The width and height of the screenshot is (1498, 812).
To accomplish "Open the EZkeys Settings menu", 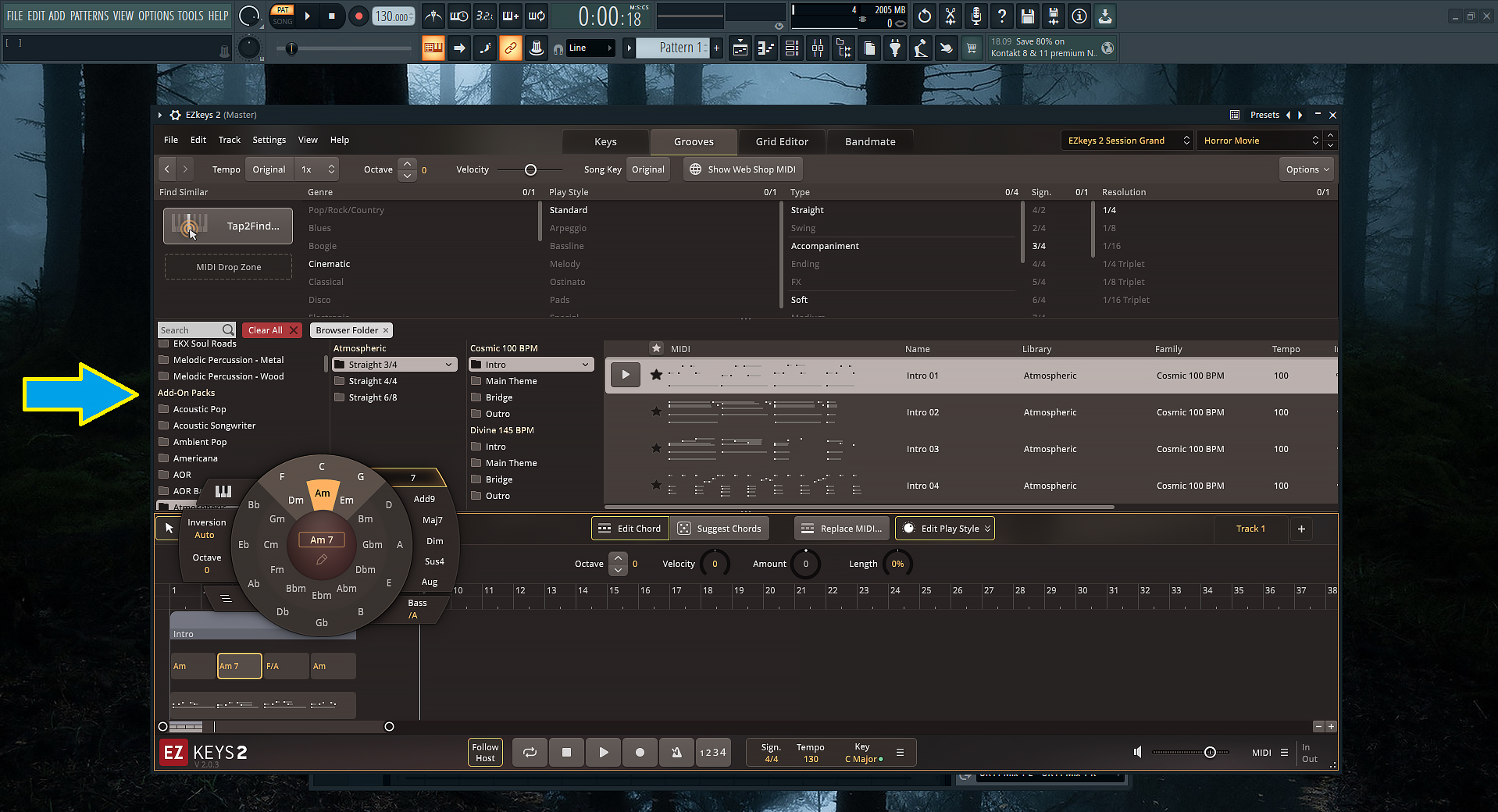I will coord(269,140).
